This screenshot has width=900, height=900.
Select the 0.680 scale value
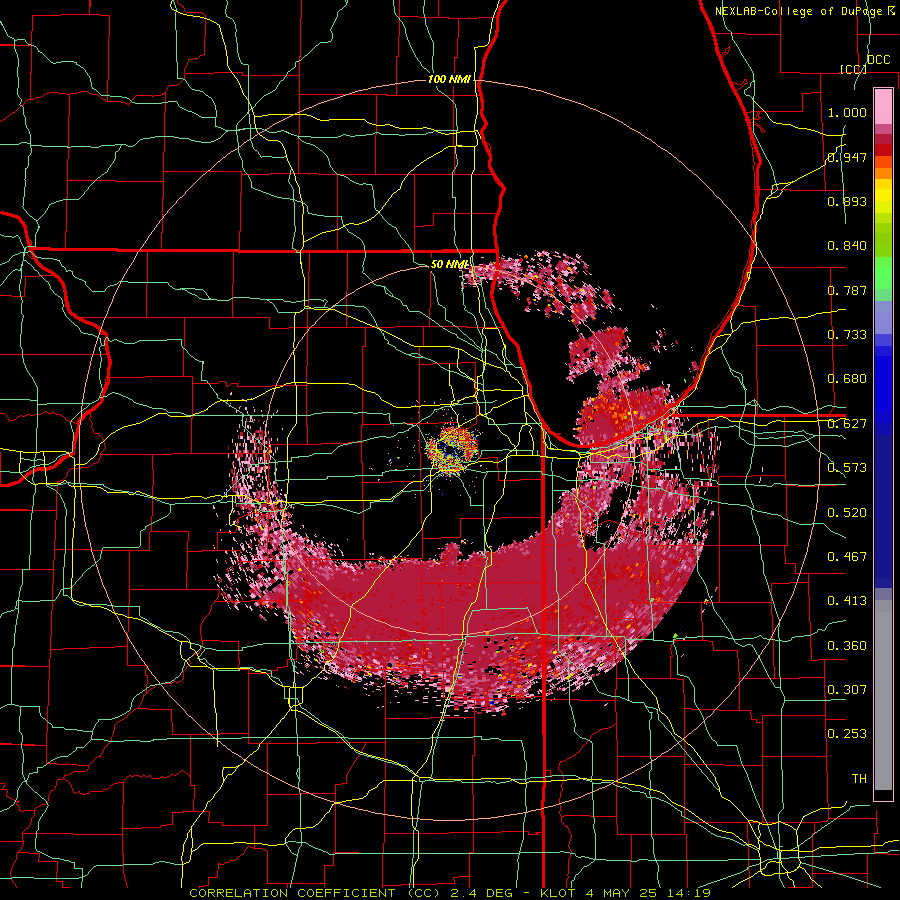[847, 379]
